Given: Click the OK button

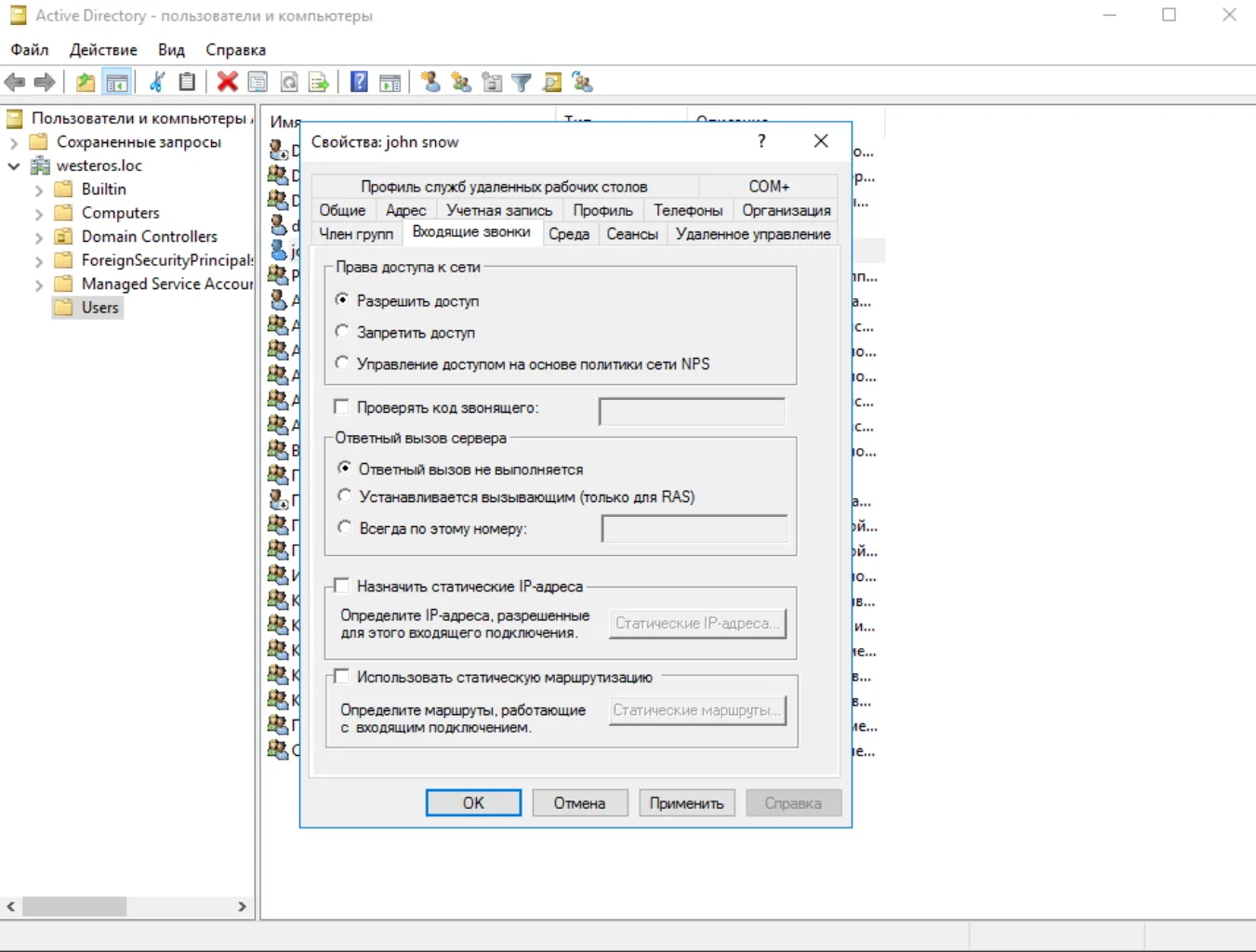Looking at the screenshot, I should pos(473,803).
